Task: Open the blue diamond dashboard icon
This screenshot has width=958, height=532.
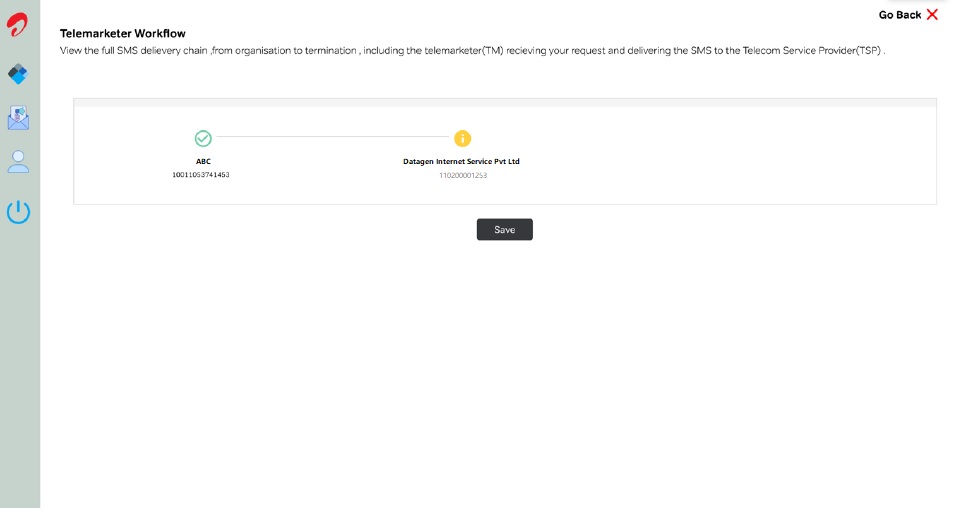Action: click(x=18, y=74)
